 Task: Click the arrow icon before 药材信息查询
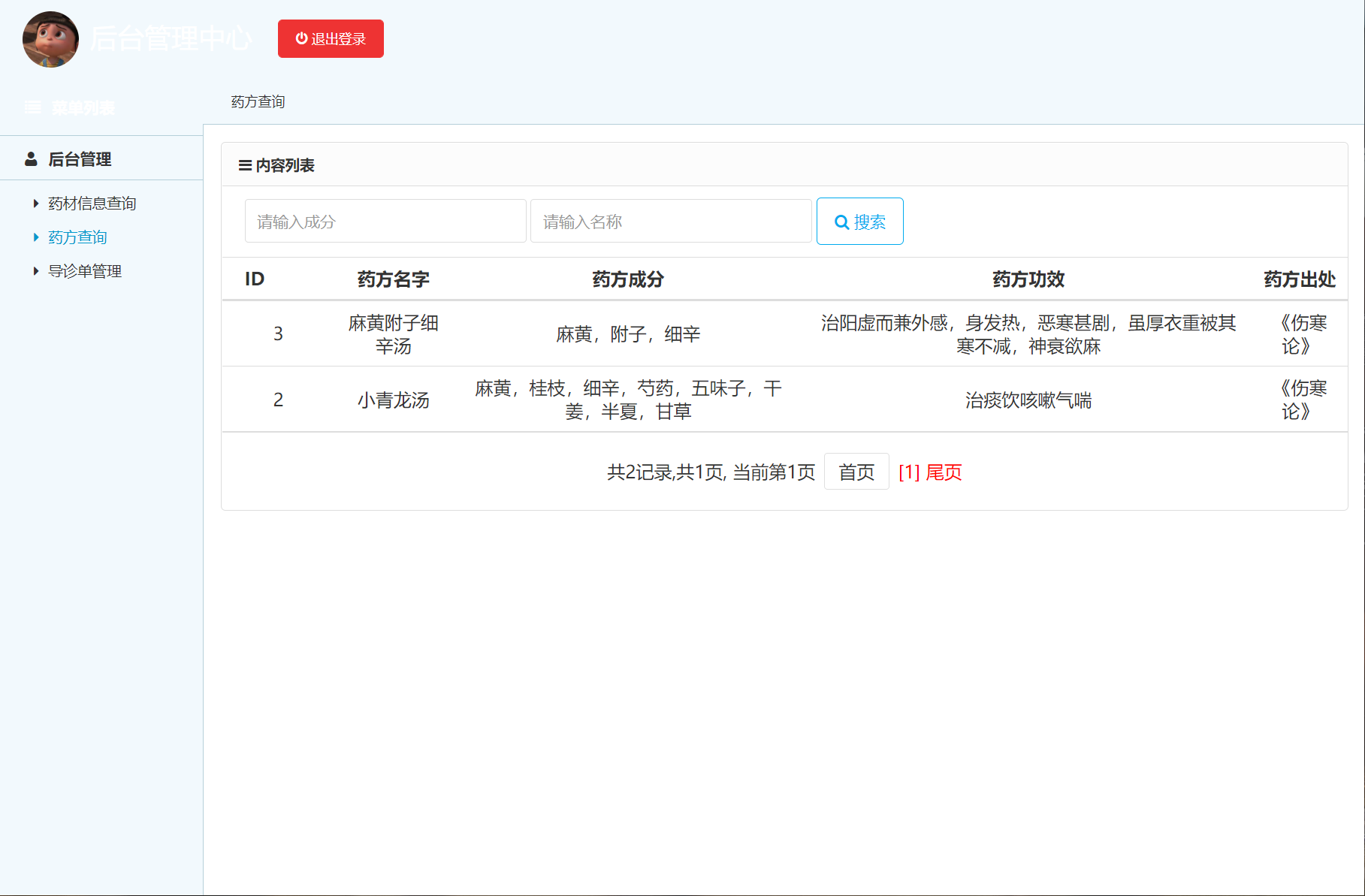pos(35,203)
